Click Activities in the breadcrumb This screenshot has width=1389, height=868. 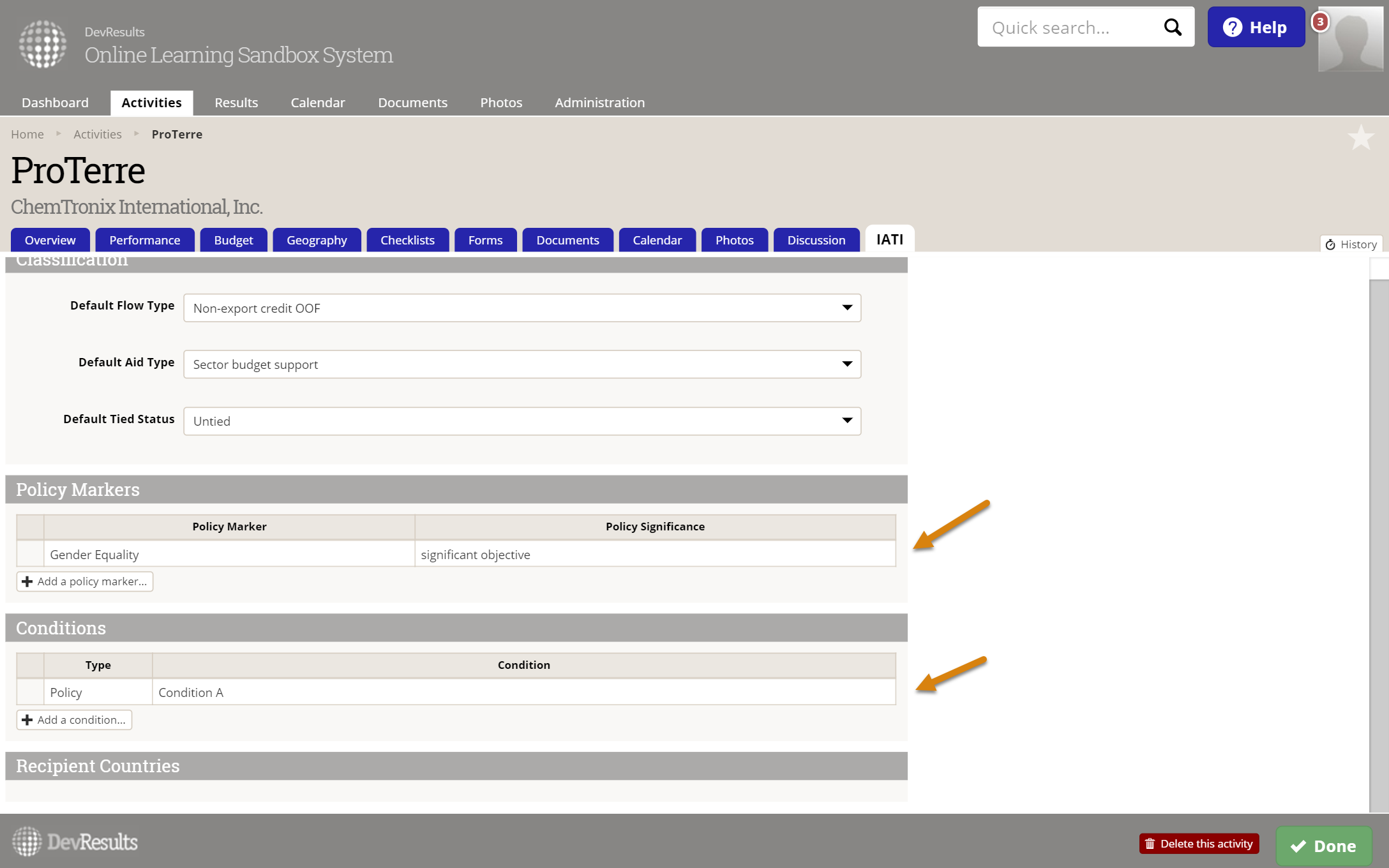click(x=97, y=134)
